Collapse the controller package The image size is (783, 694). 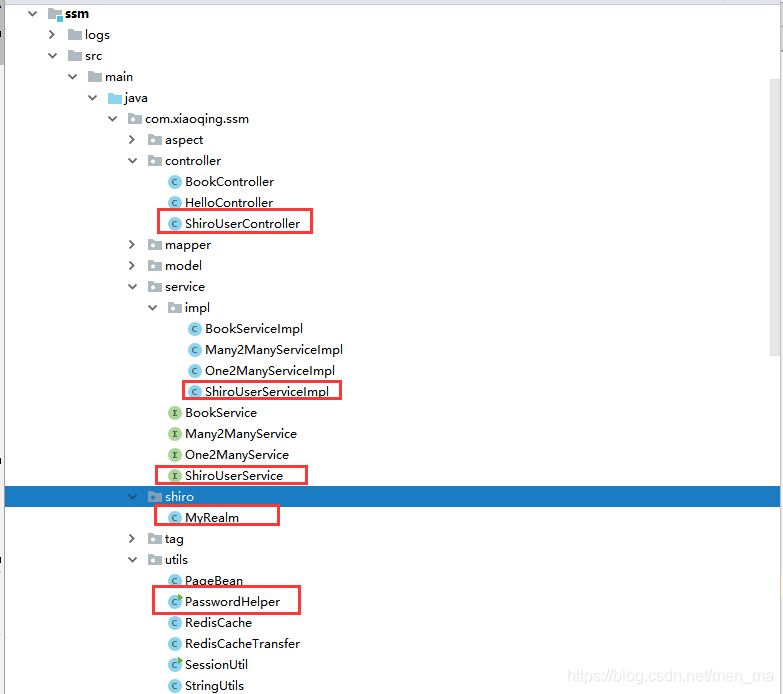pos(132,160)
